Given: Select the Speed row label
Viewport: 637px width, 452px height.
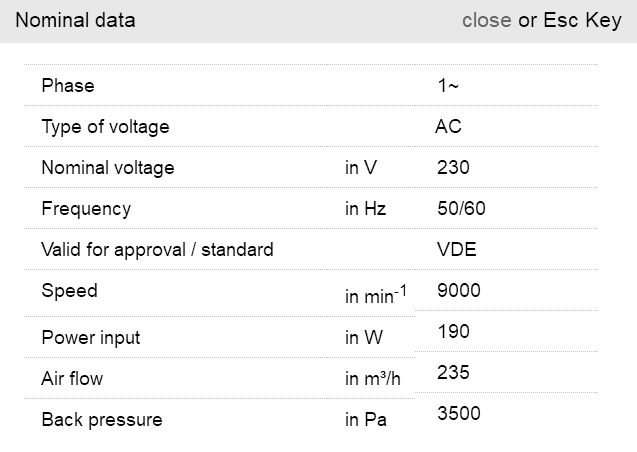Looking at the screenshot, I should point(69,291).
